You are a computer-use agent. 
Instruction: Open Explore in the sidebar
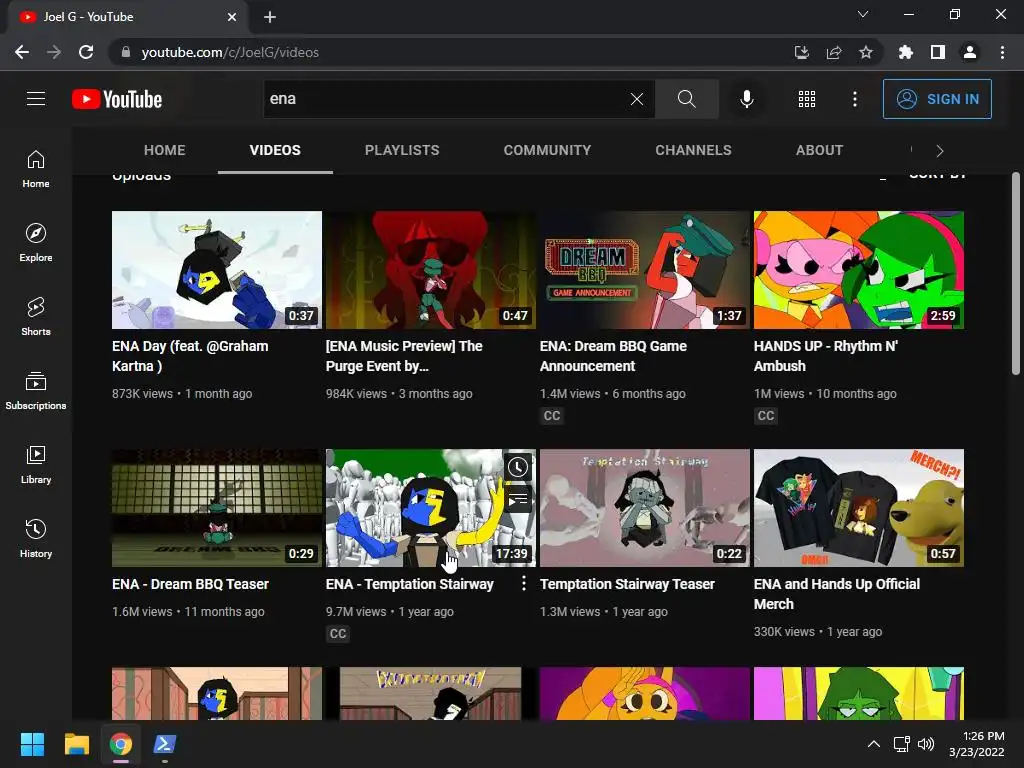pyautogui.click(x=36, y=243)
